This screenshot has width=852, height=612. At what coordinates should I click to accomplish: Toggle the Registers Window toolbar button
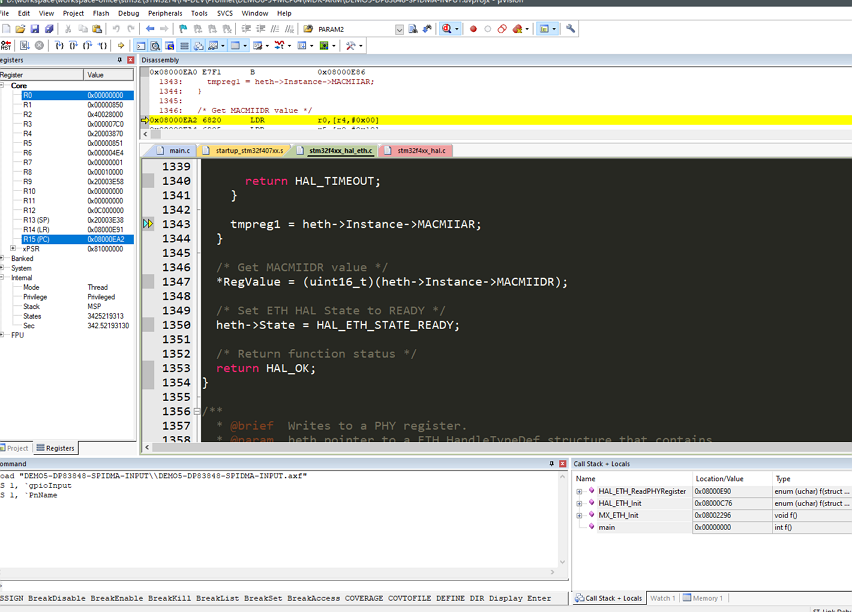(185, 46)
